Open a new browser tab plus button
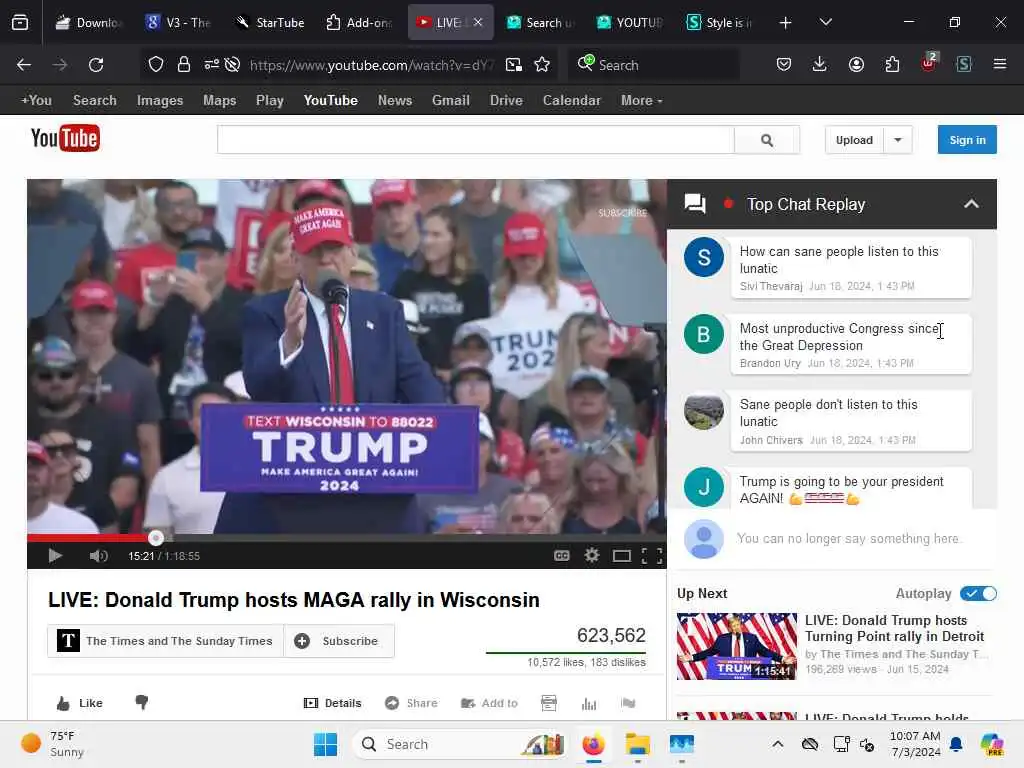This screenshot has width=1024, height=768. tap(785, 23)
